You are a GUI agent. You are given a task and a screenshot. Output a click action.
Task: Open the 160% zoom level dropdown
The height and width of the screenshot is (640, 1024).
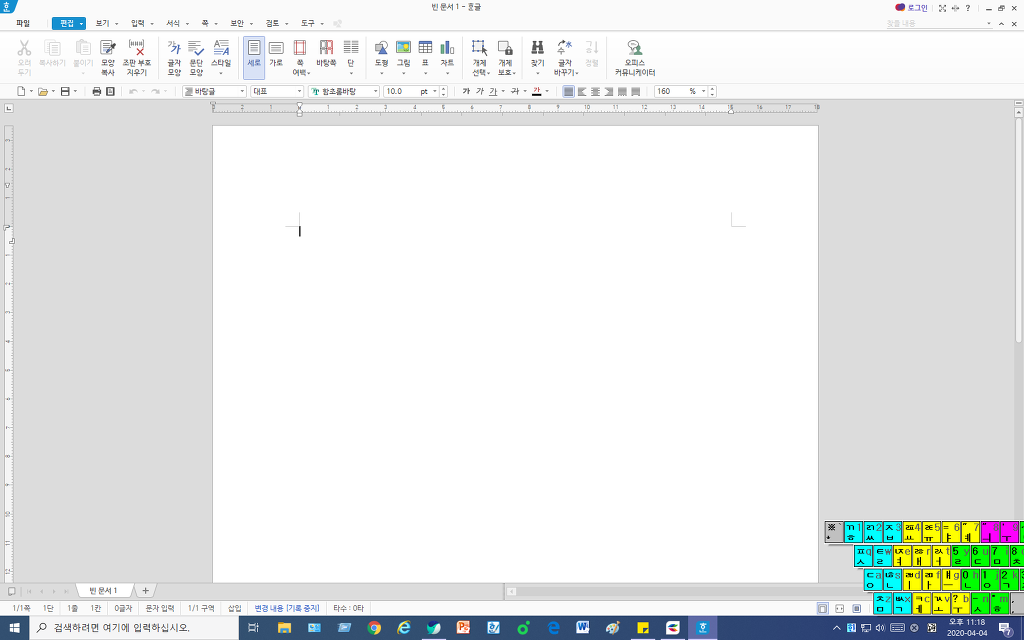pos(705,91)
